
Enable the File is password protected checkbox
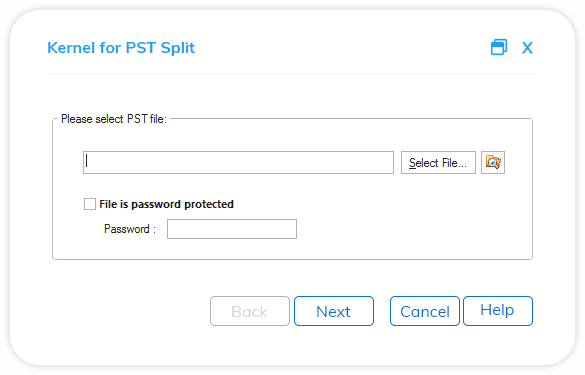tap(90, 204)
